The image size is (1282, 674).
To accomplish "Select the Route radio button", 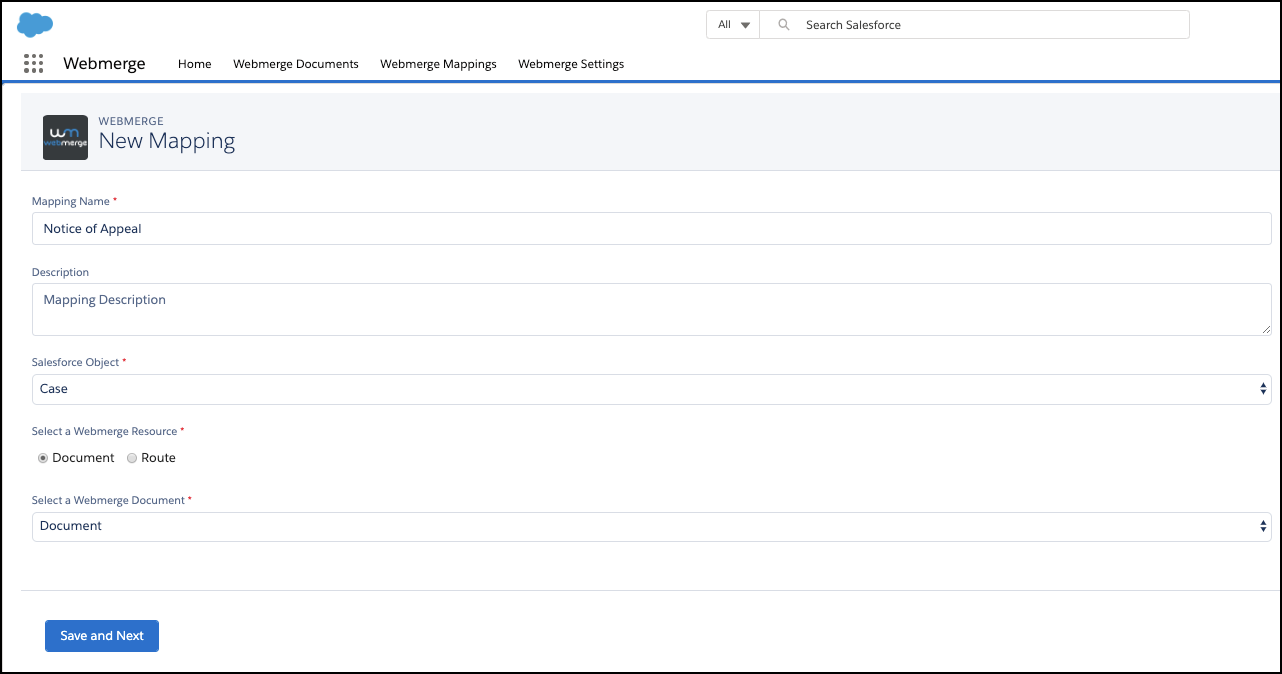I will tap(132, 458).
